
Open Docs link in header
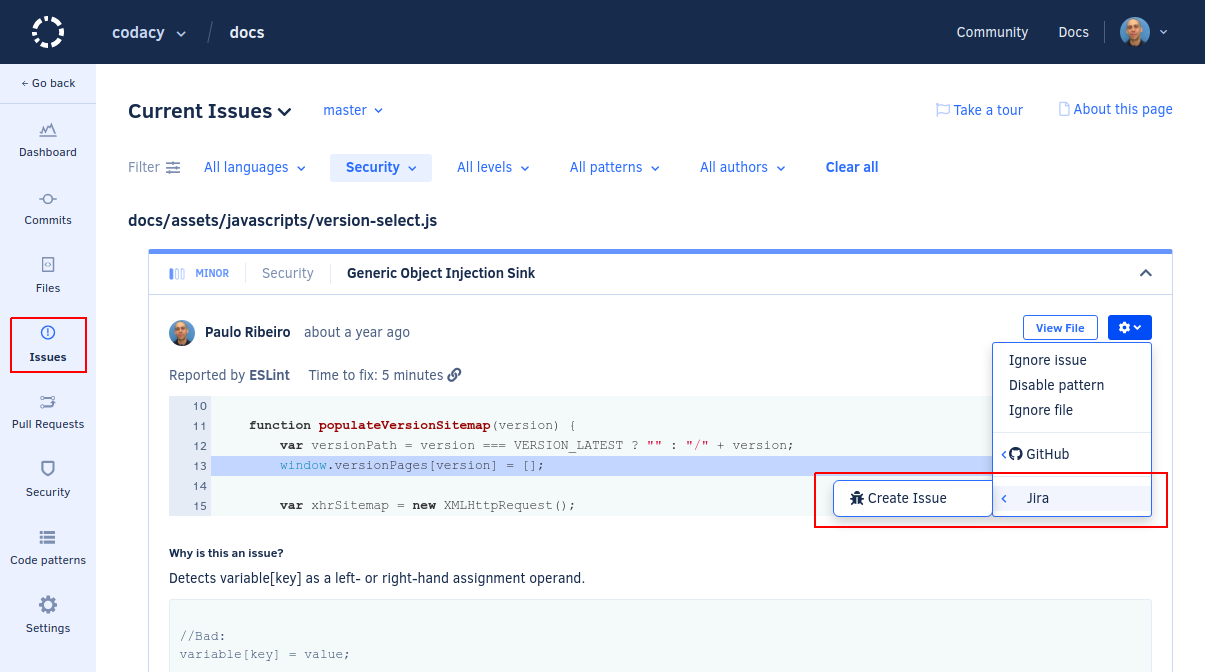[1073, 32]
